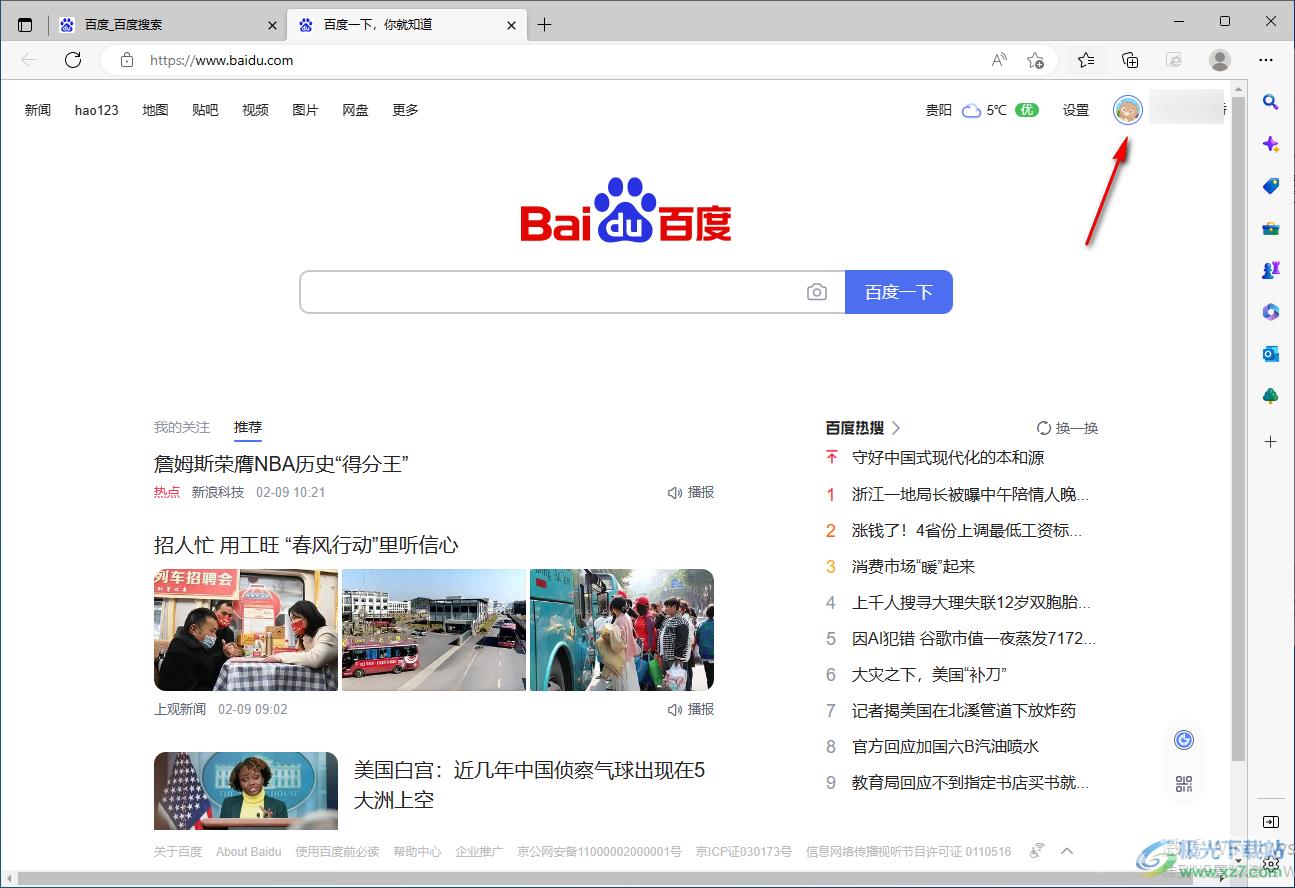Screen dimensions: 1295x888
Task: Open the 视频 link
Action: (255, 110)
